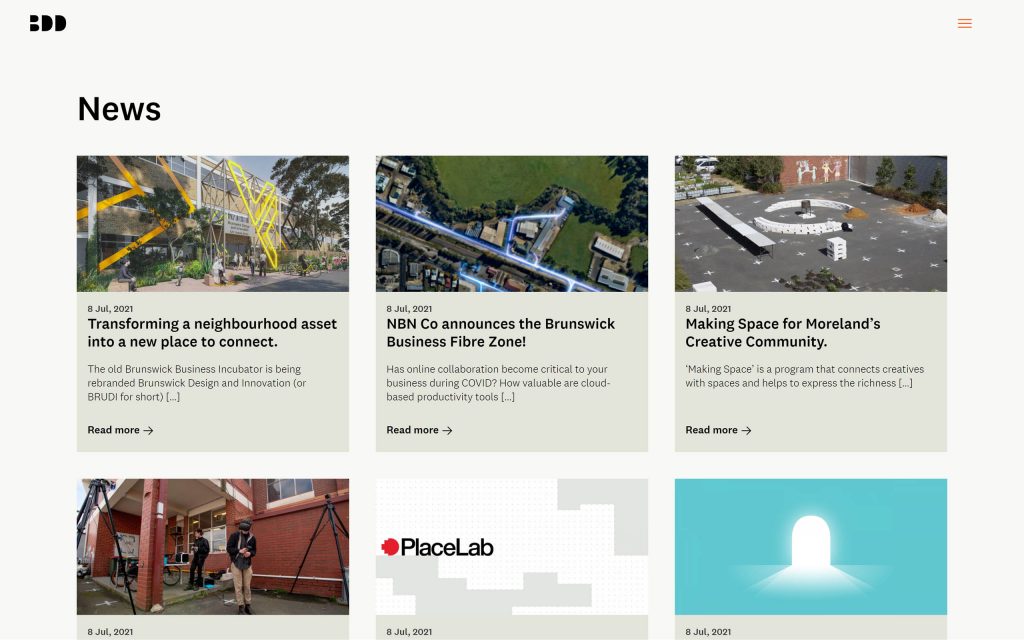
Task: Open the PlaceLab logo thumbnail
Action: 512,547
